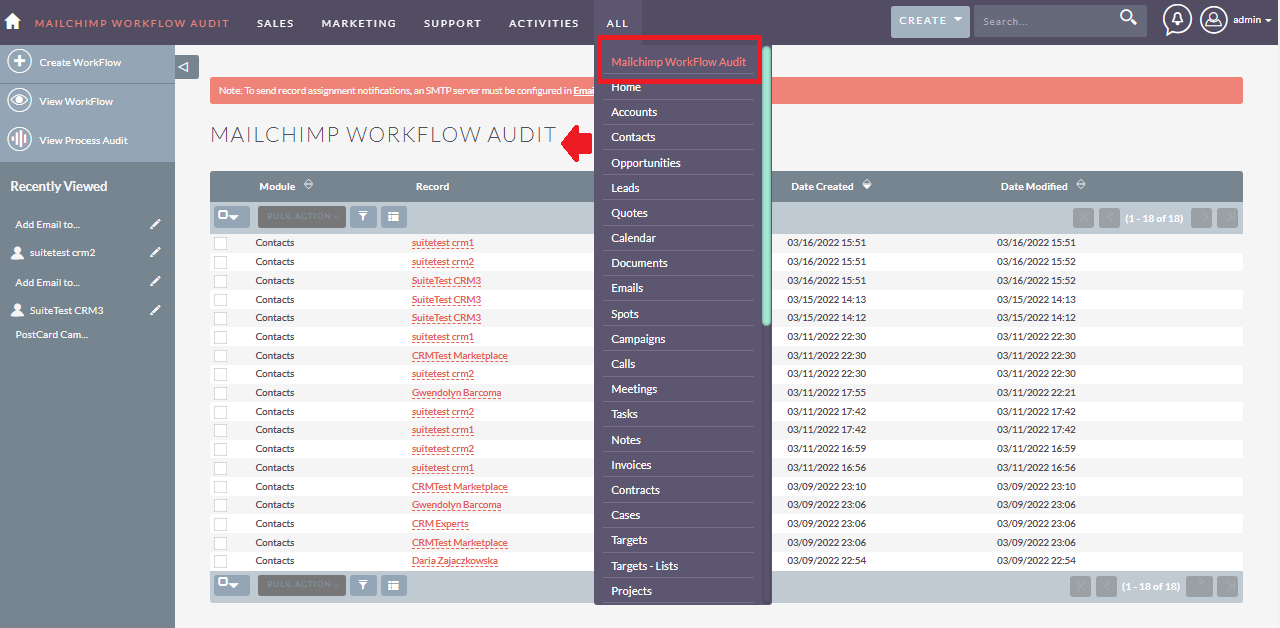Click top pagination last-page arrow
The width and height of the screenshot is (1280, 628).
coord(1227,217)
